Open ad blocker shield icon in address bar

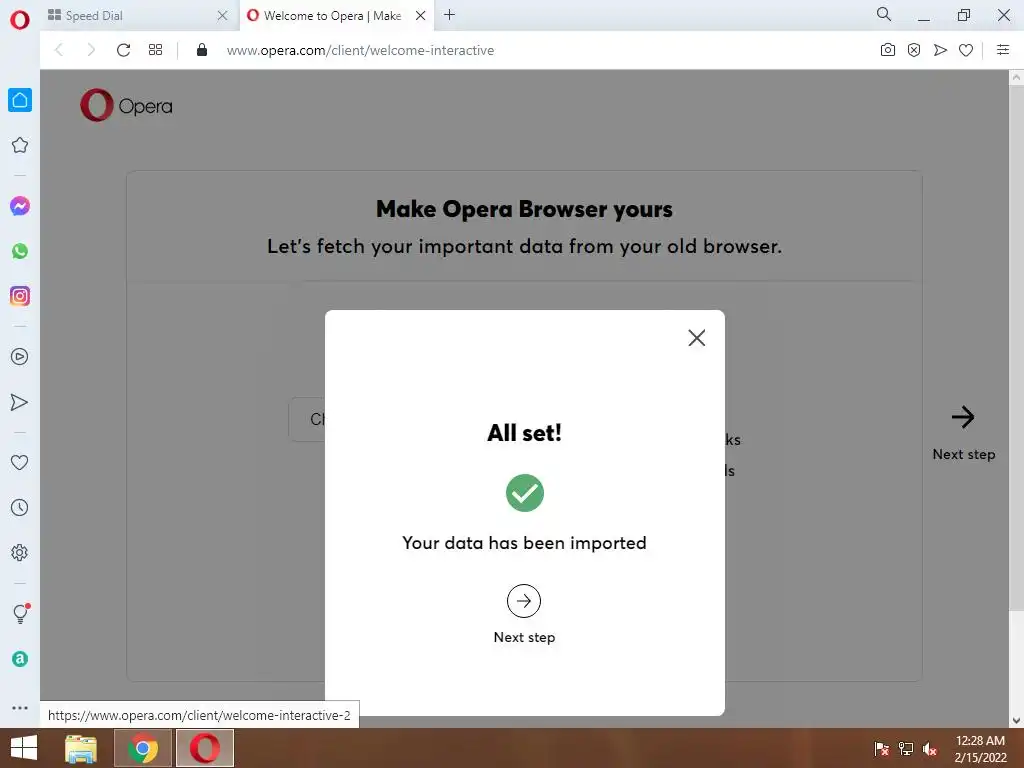914,50
